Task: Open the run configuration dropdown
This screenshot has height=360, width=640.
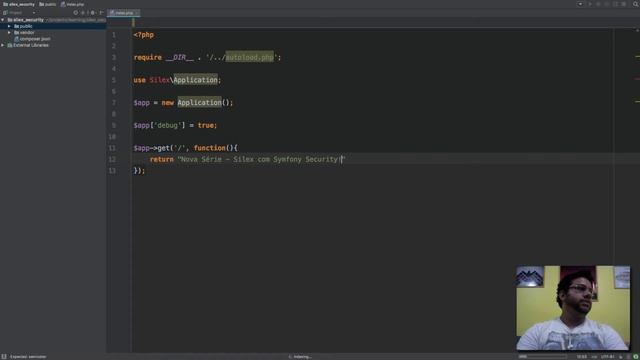Action: pyautogui.click(x=580, y=4)
